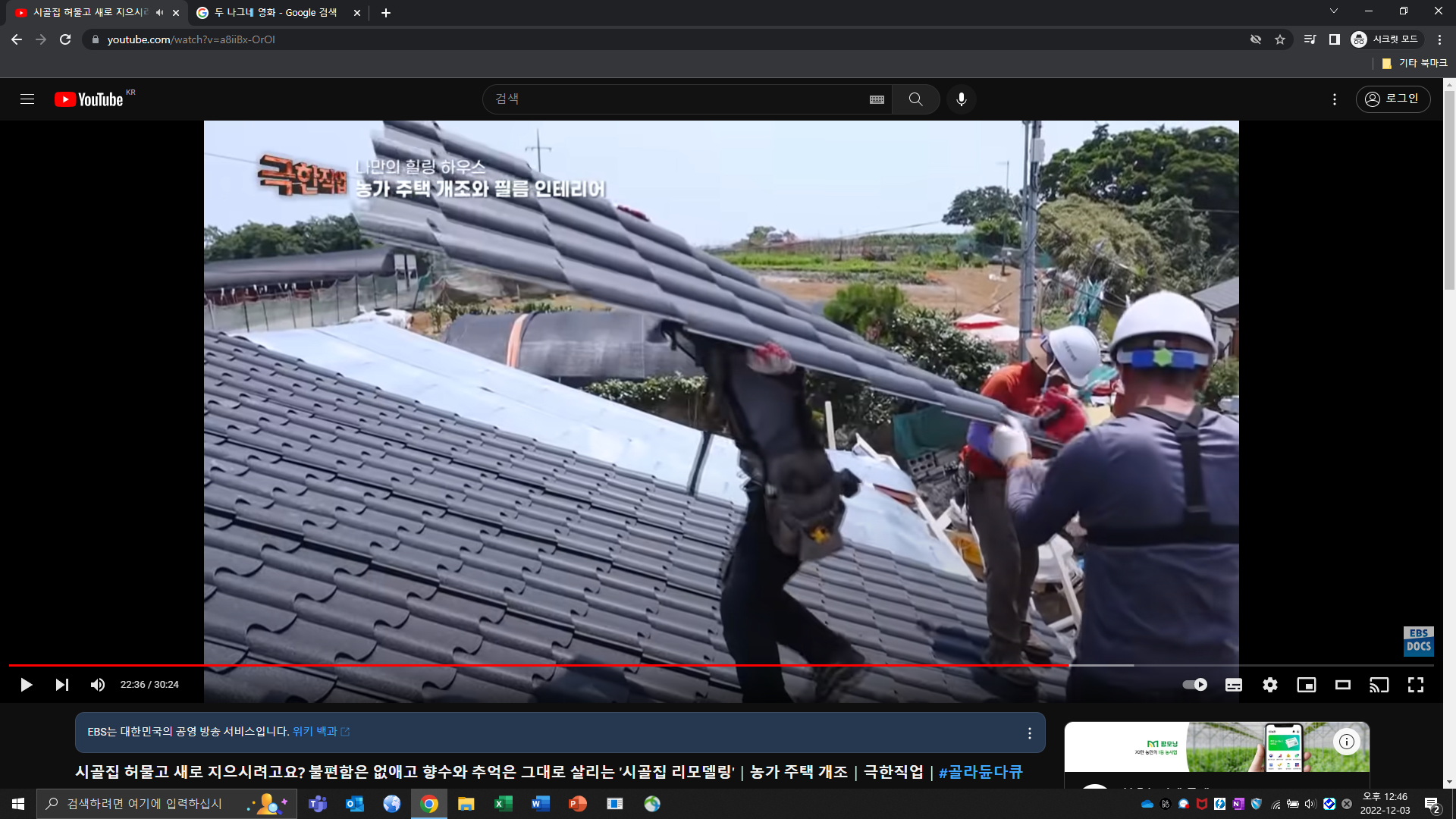1456x819 pixels.
Task: Toggle subtitles/closed captions
Action: [x=1234, y=685]
